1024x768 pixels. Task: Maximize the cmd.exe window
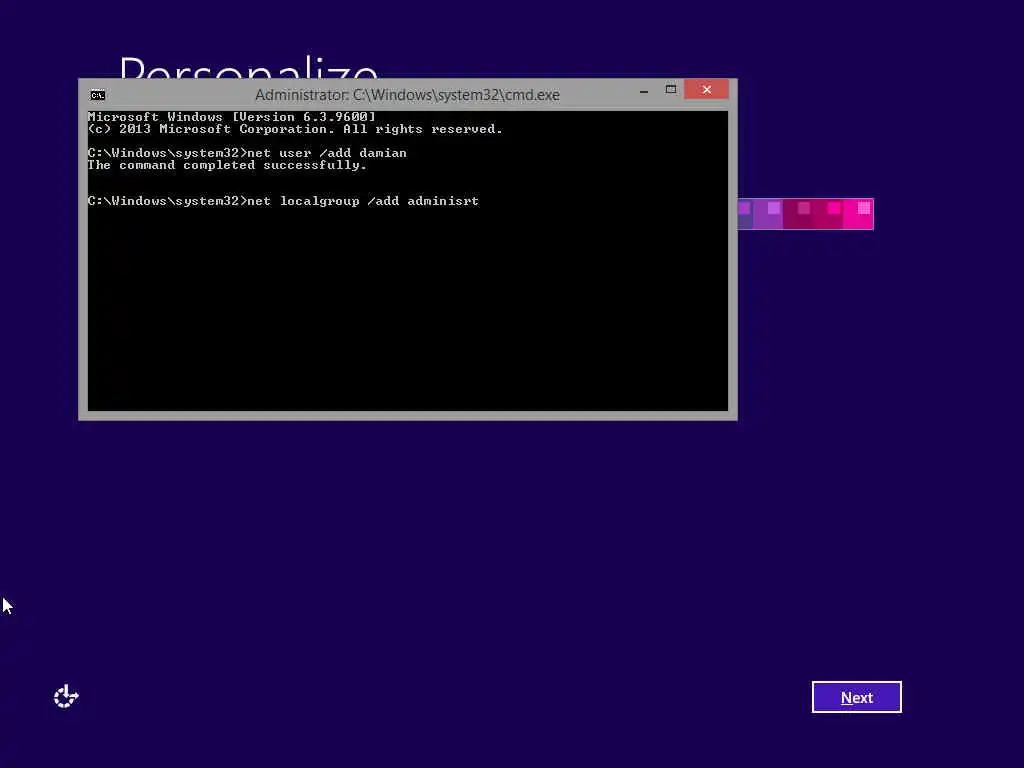click(x=671, y=89)
